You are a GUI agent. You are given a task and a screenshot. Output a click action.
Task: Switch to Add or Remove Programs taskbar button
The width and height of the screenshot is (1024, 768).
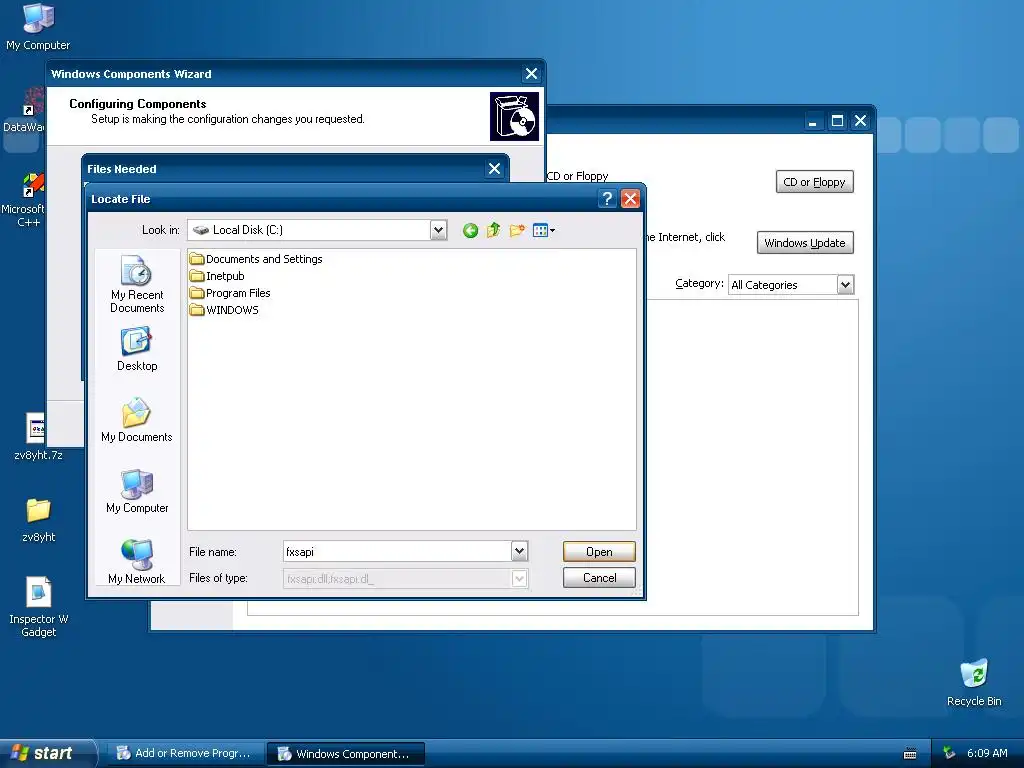click(x=185, y=754)
